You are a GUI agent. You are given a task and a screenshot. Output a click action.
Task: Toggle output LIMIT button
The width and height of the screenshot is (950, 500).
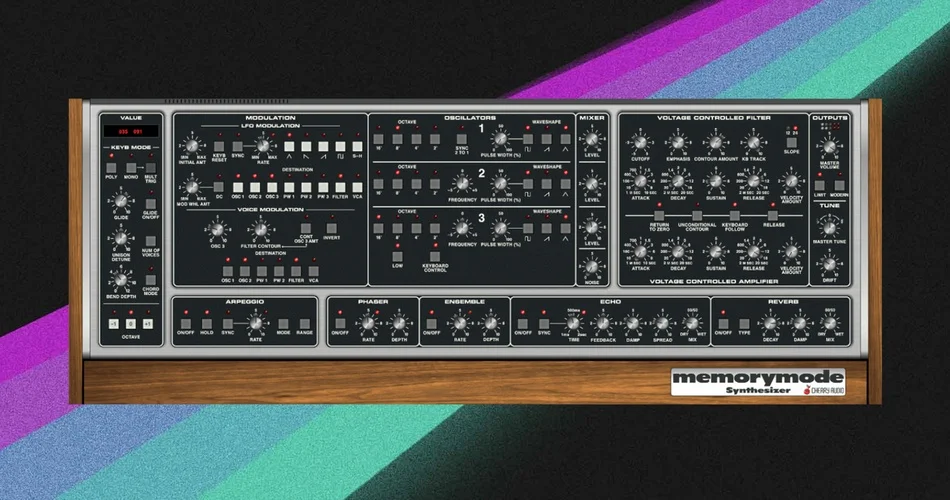coord(820,185)
